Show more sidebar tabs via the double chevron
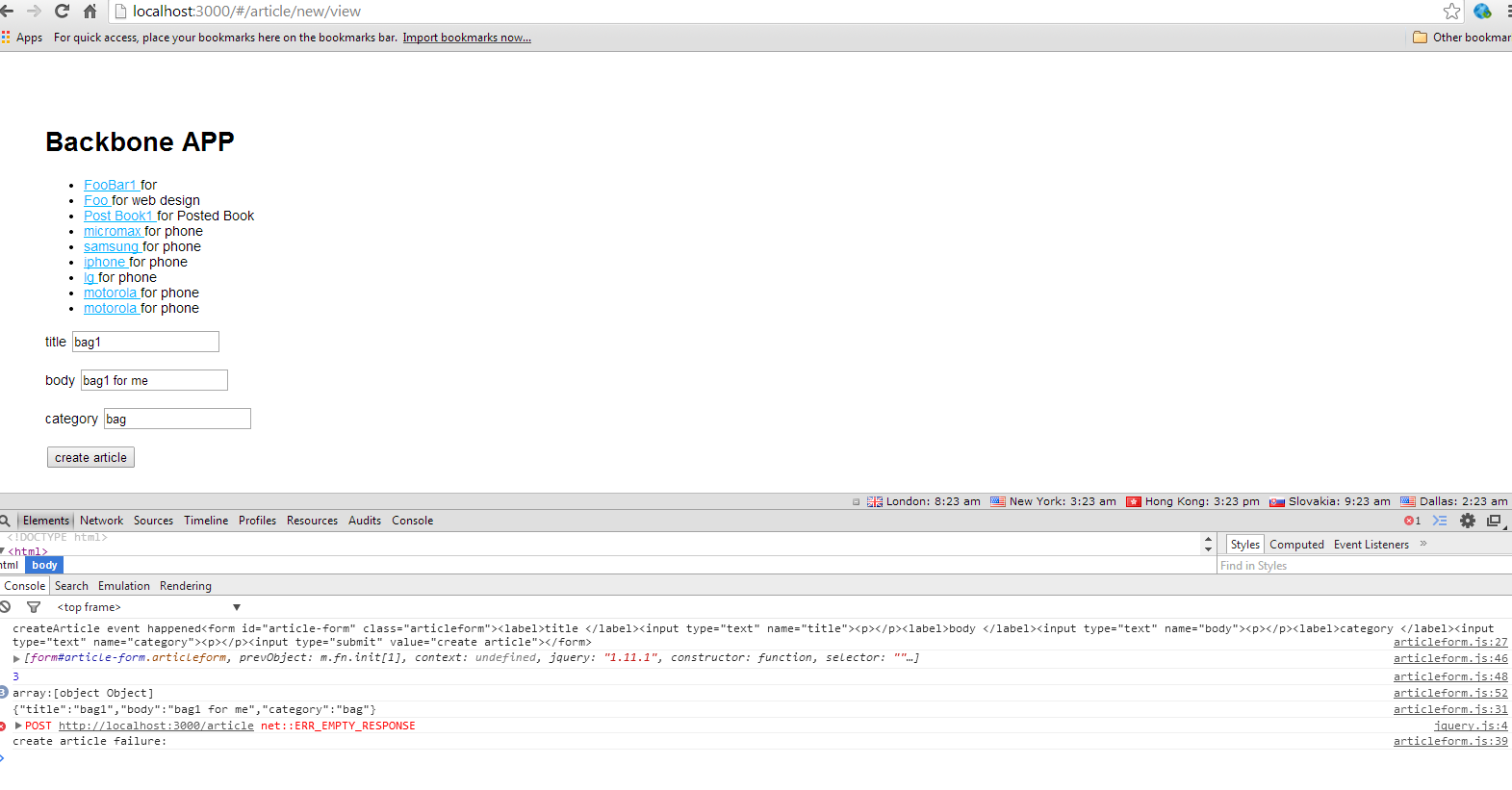This screenshot has width=1512, height=790. pyautogui.click(x=1423, y=544)
